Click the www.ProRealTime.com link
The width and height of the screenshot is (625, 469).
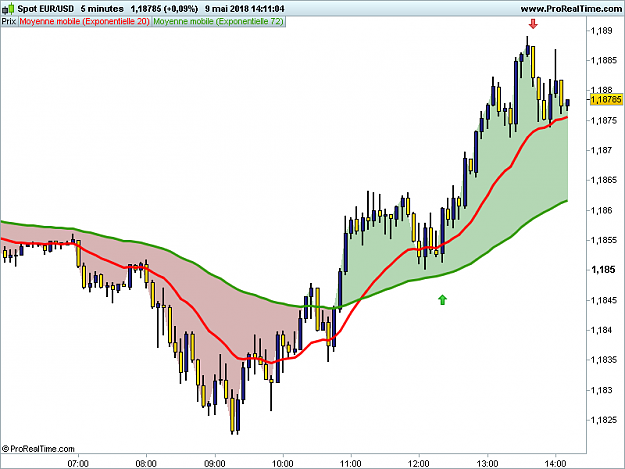point(571,9)
